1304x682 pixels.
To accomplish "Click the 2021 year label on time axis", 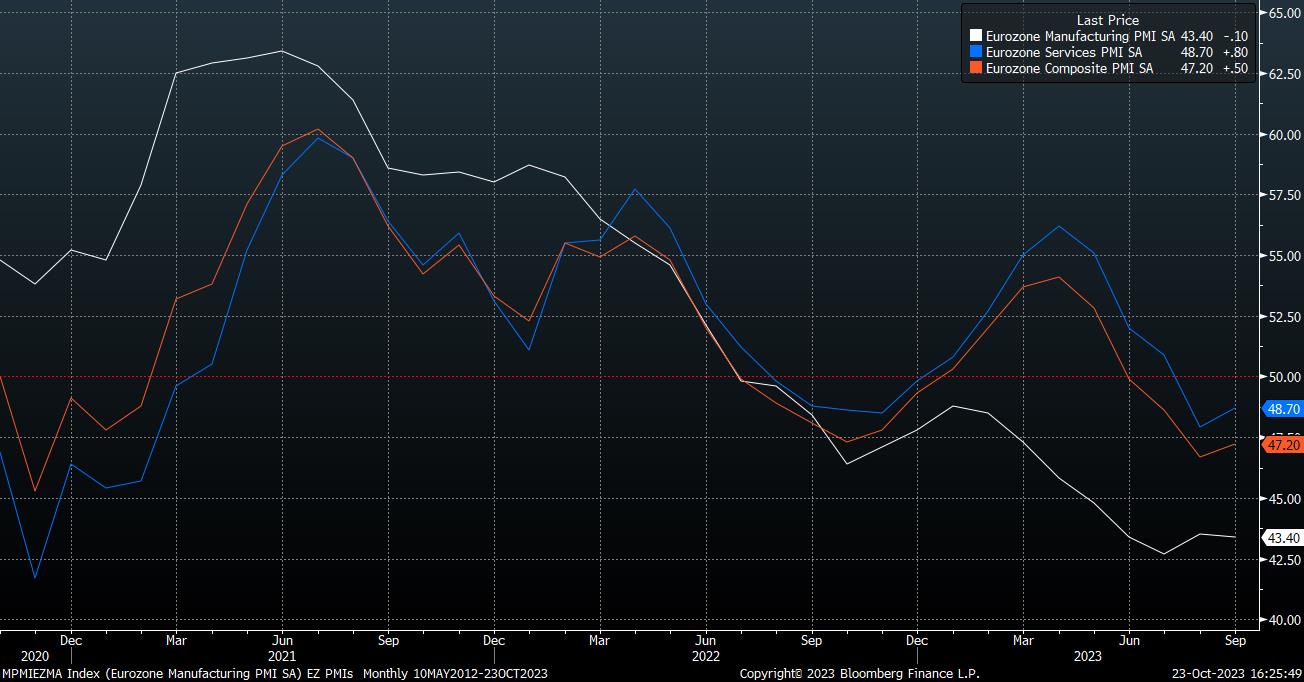I will point(283,656).
